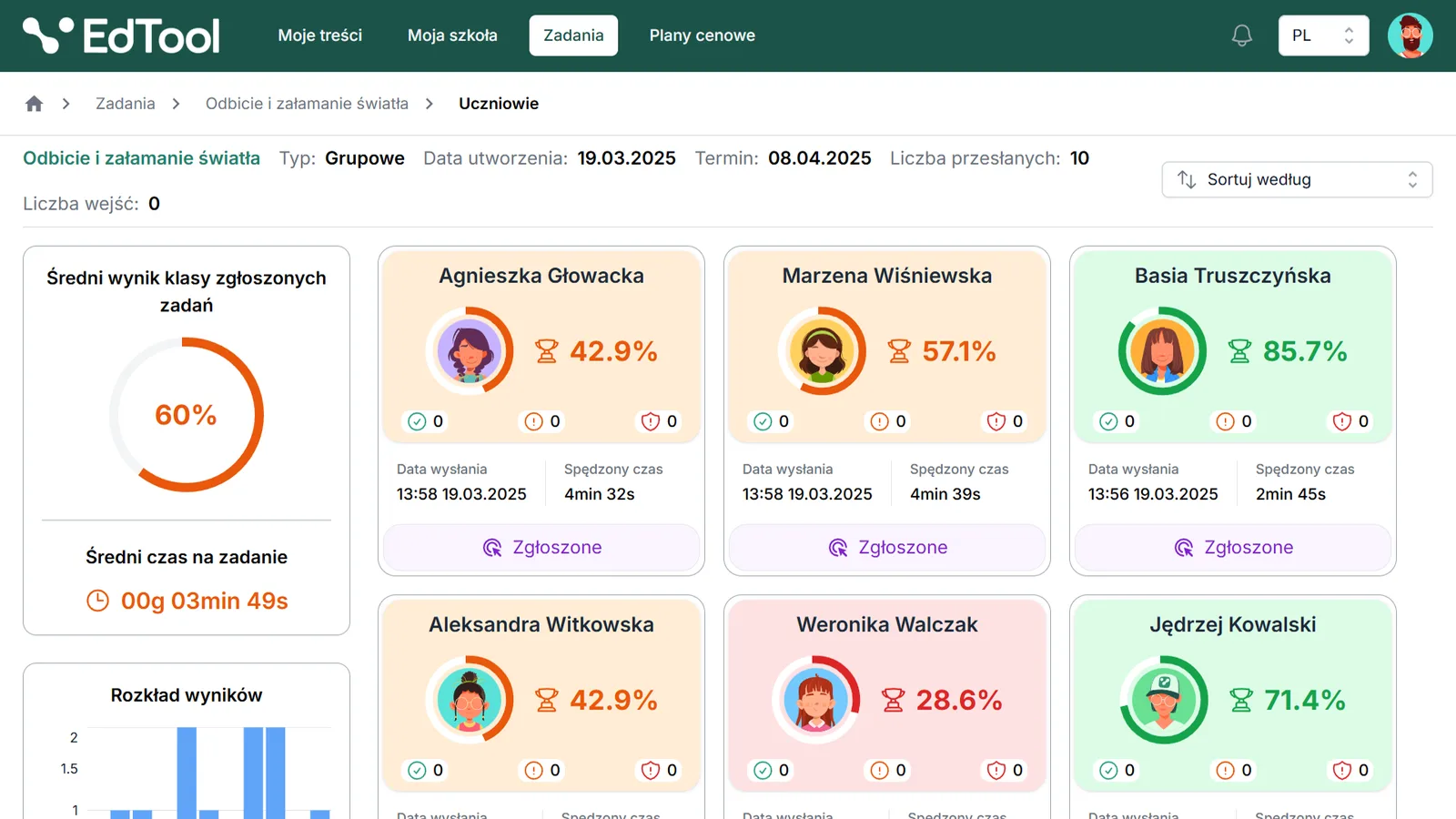Screen dimensions: 1456x819
Task: Click the orange warning counter on Marzena Wiśniewska's card
Action: (x=888, y=421)
